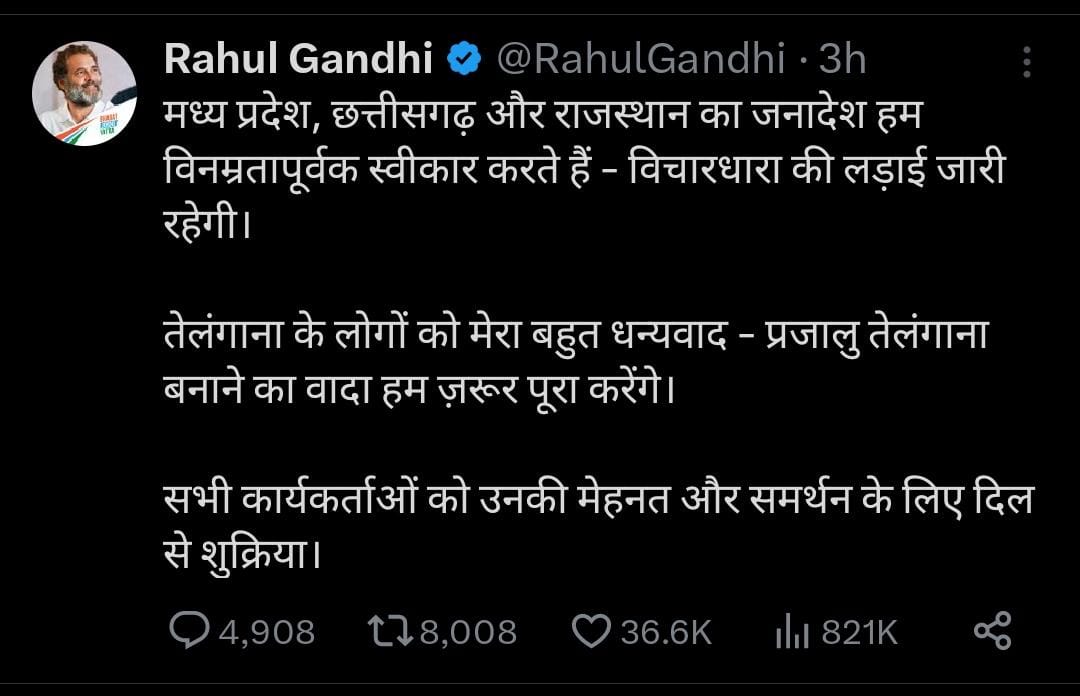Click the Rahul Gandhi display name

tap(298, 61)
